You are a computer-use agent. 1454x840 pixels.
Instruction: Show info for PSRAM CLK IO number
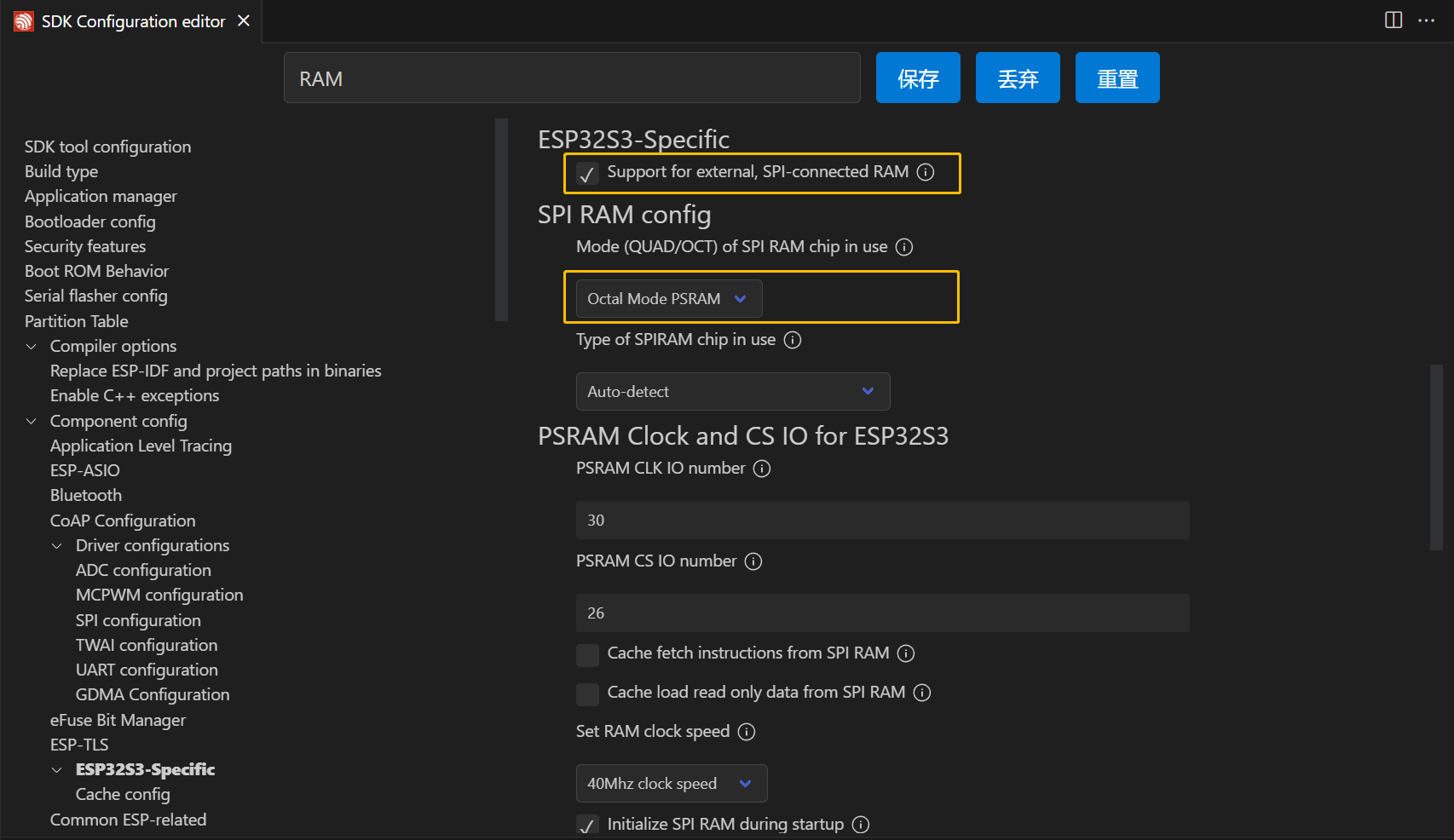[x=762, y=469]
